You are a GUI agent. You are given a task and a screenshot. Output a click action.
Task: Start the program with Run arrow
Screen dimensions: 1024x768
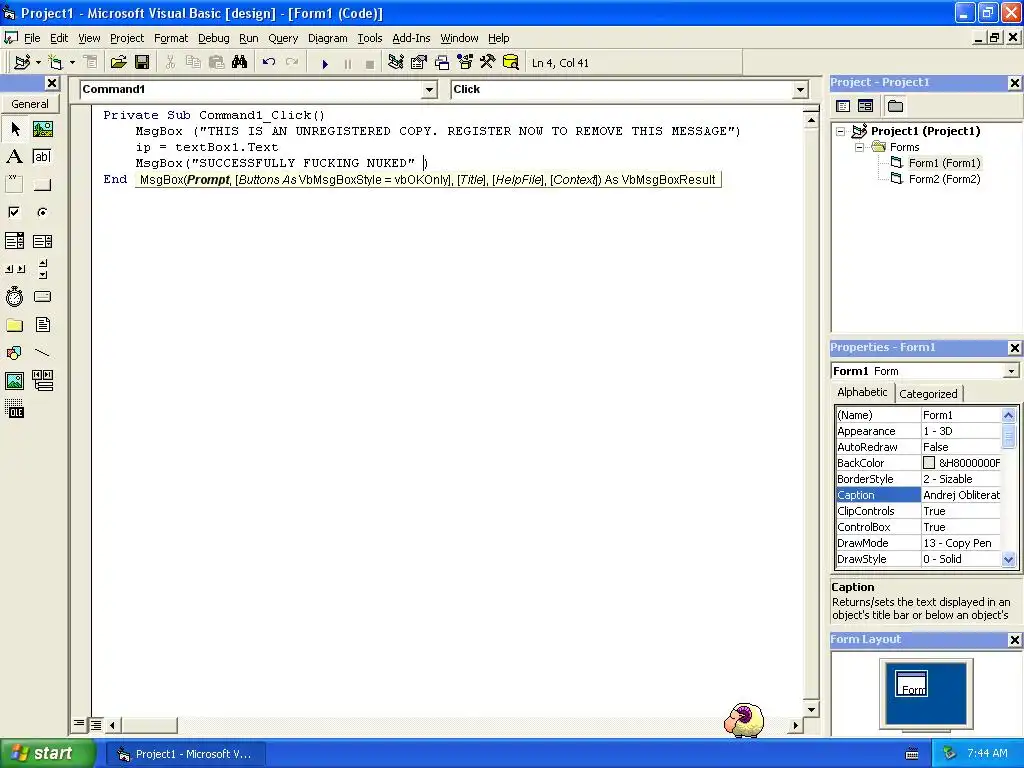pos(325,63)
